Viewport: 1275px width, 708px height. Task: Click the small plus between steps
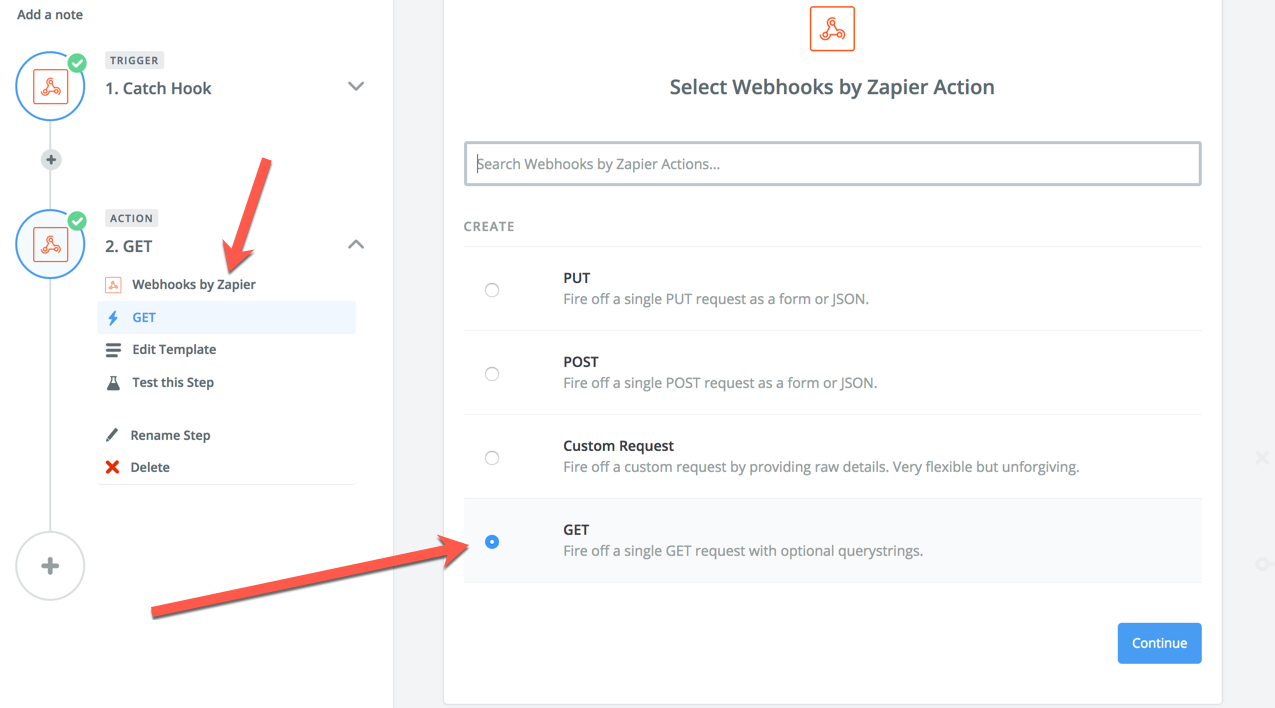[50, 159]
